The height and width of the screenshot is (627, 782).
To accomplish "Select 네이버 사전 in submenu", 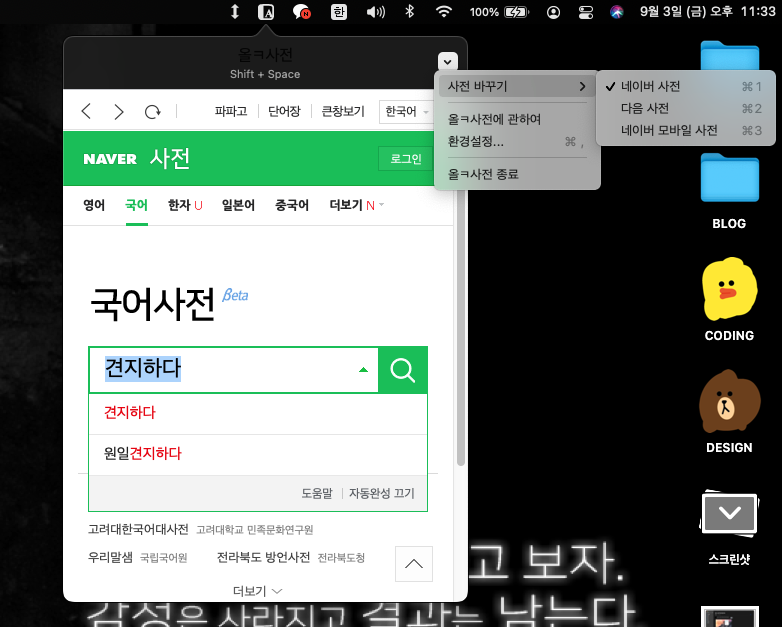I will click(686, 86).
